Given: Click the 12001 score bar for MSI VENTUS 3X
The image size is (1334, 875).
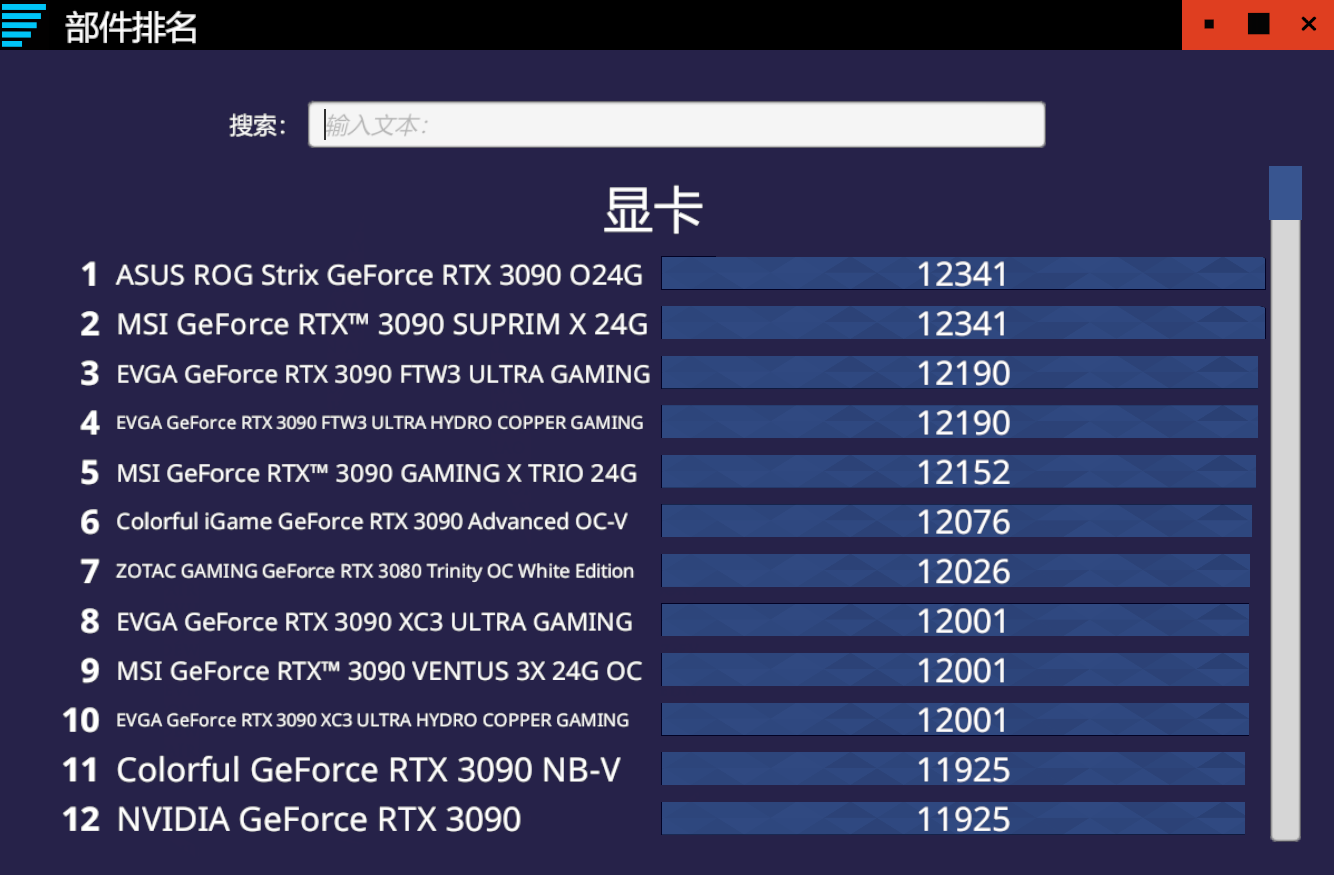Looking at the screenshot, I should point(955,670).
